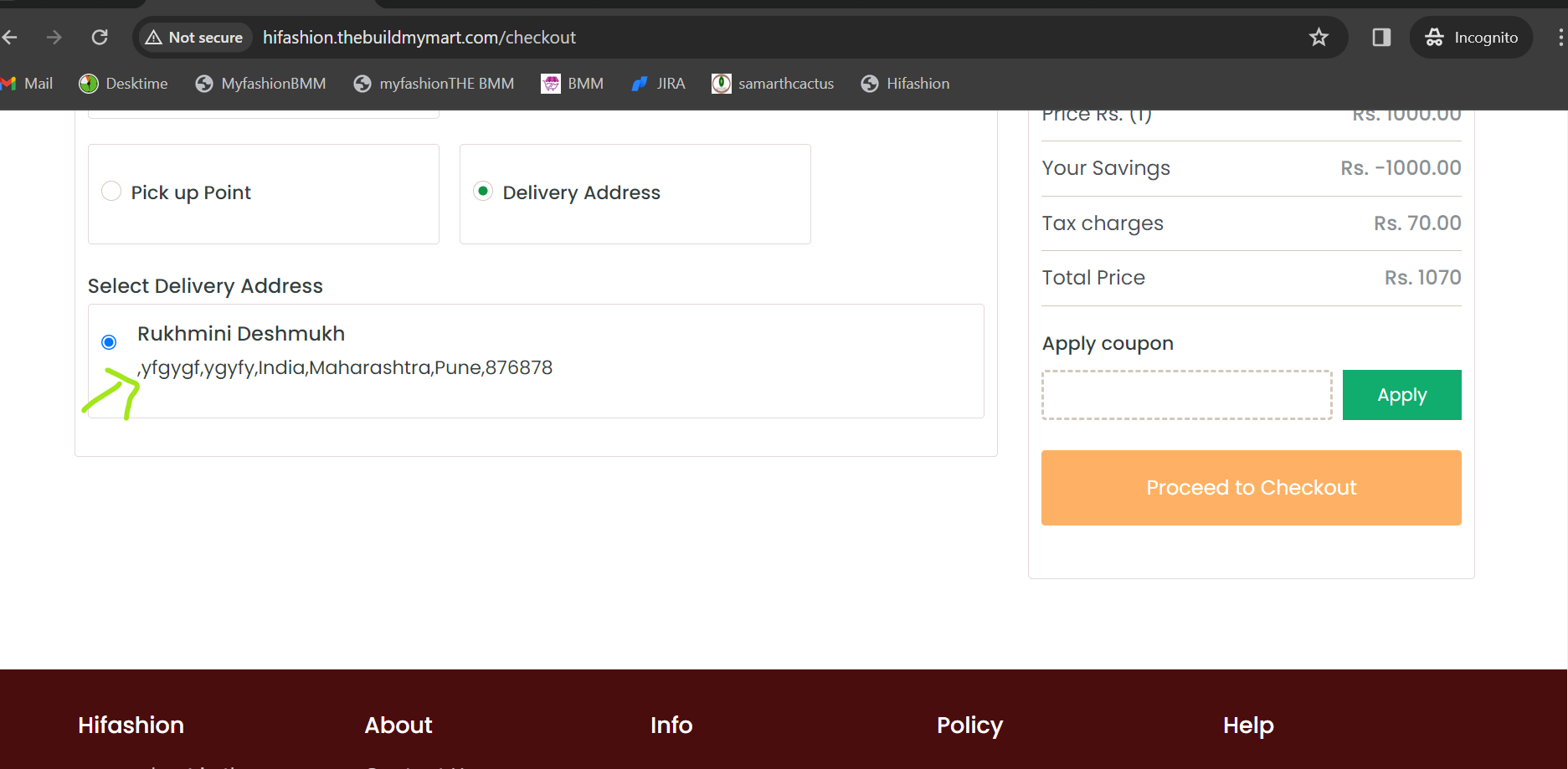
Task: Select the Pick up Point option
Action: pyautogui.click(x=111, y=192)
